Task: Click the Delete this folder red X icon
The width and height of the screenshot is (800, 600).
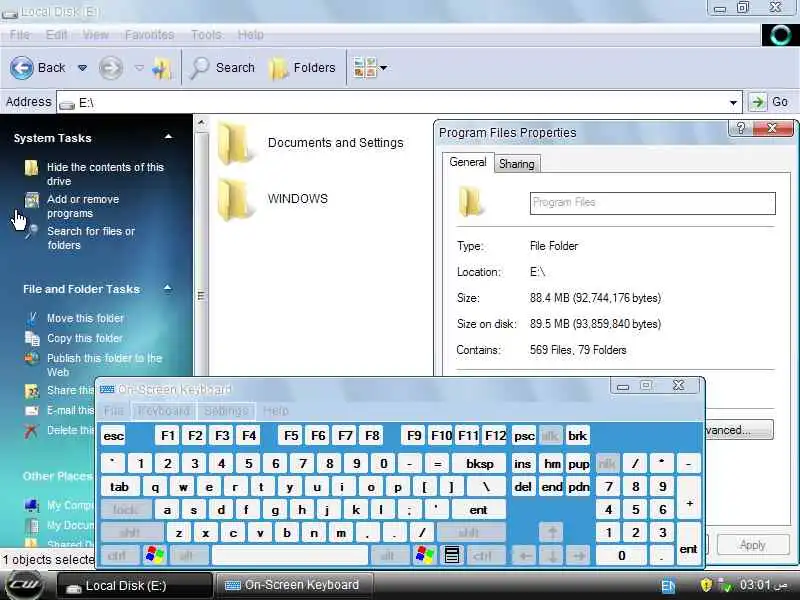Action: [31, 431]
